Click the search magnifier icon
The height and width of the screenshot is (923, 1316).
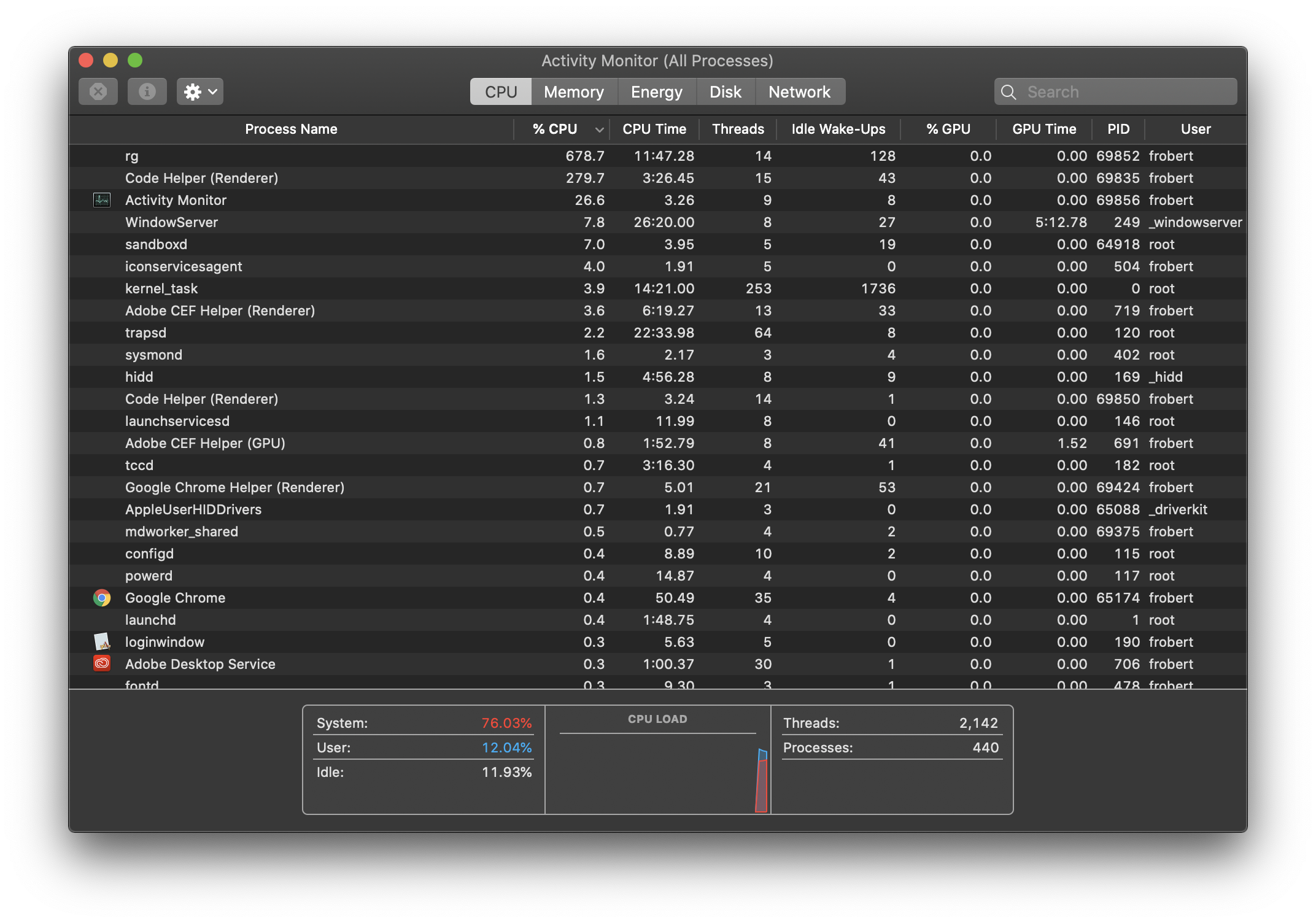(x=1008, y=91)
